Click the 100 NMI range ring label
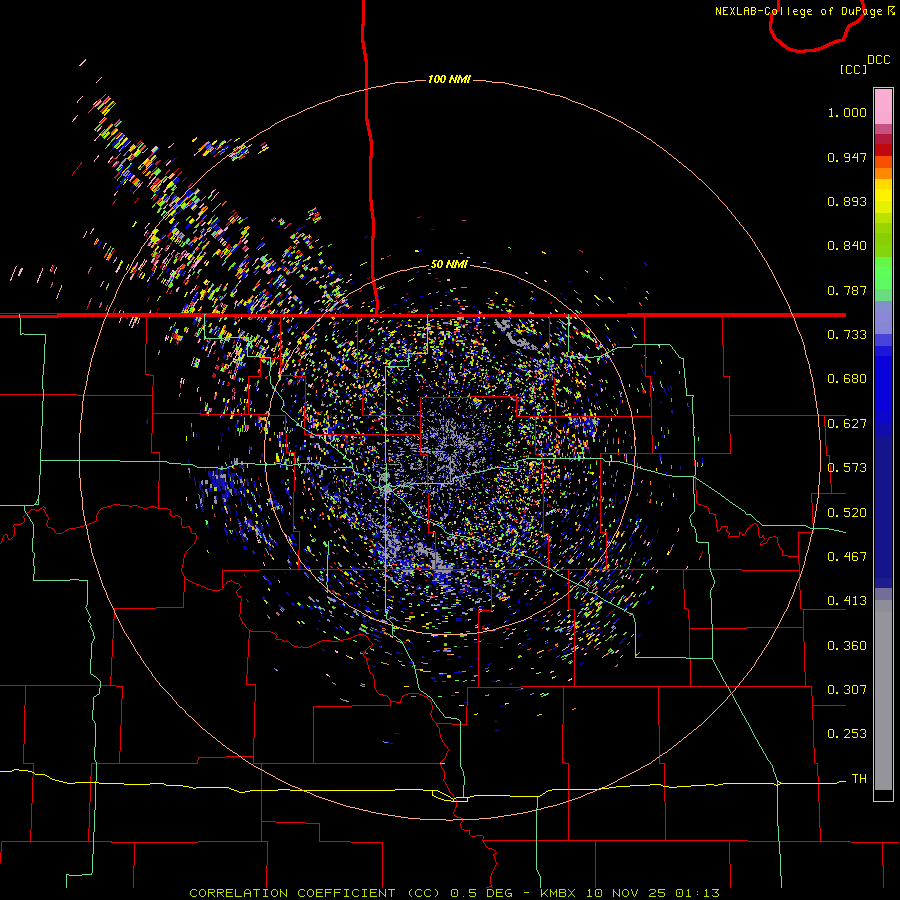900x900 pixels. (x=449, y=79)
